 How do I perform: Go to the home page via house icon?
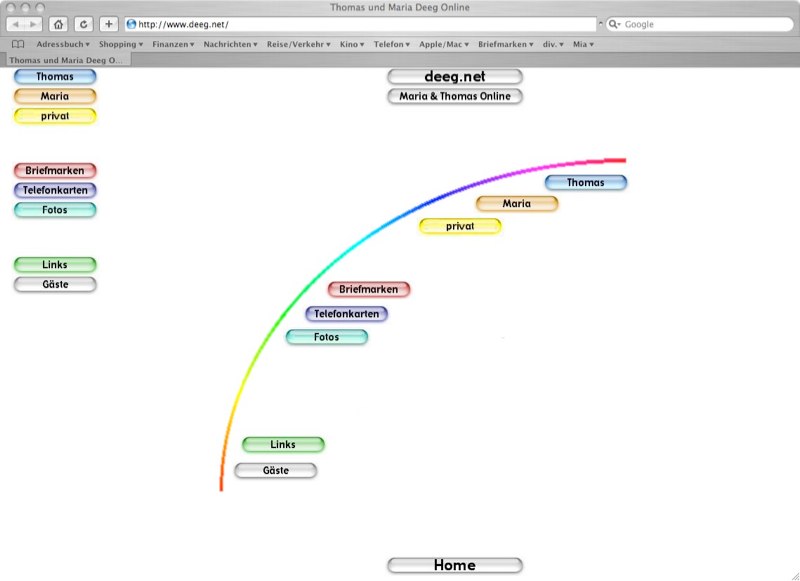click(x=59, y=24)
